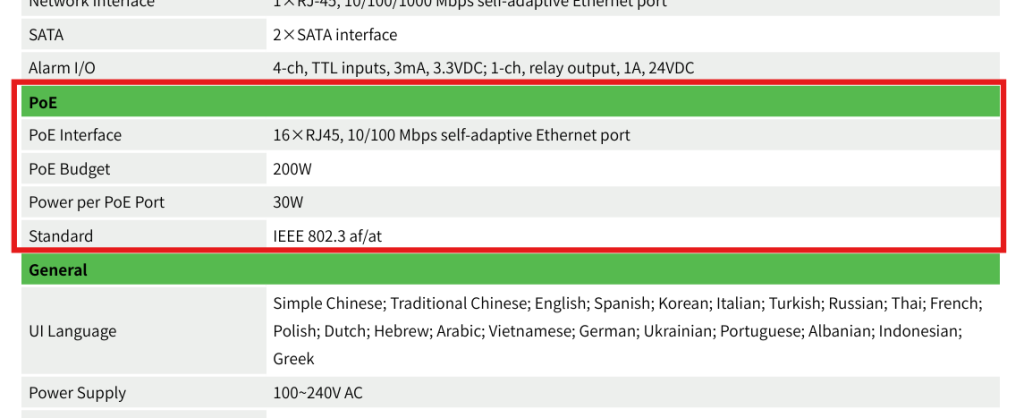Click the PoE Budget label
Screen dimensions: 1024x418
69,169
